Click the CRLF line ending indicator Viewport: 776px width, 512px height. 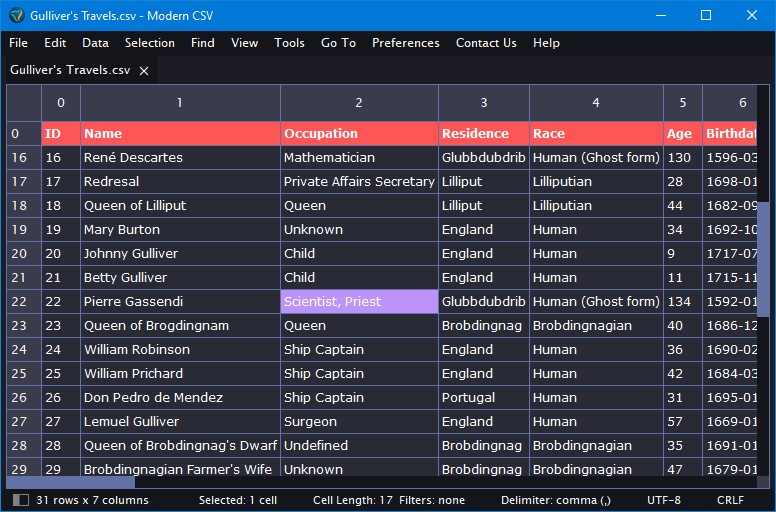730,500
